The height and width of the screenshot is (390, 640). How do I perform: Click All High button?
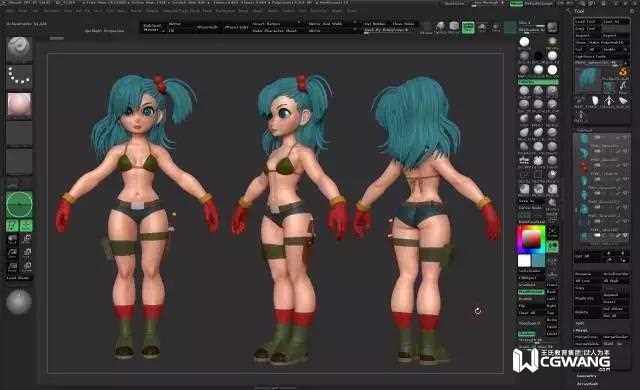pyautogui.click(x=616, y=281)
